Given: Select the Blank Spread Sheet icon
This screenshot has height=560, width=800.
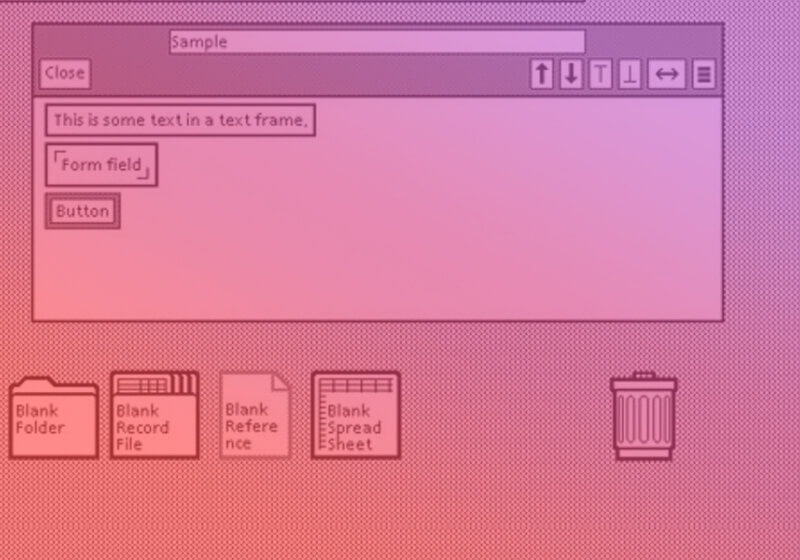Looking at the screenshot, I should [x=355, y=415].
